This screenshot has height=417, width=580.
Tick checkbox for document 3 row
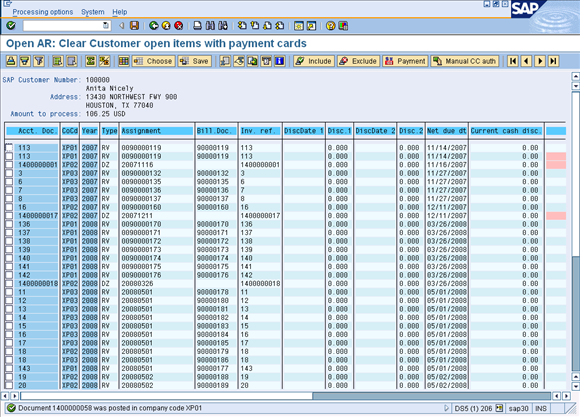tap(9, 173)
